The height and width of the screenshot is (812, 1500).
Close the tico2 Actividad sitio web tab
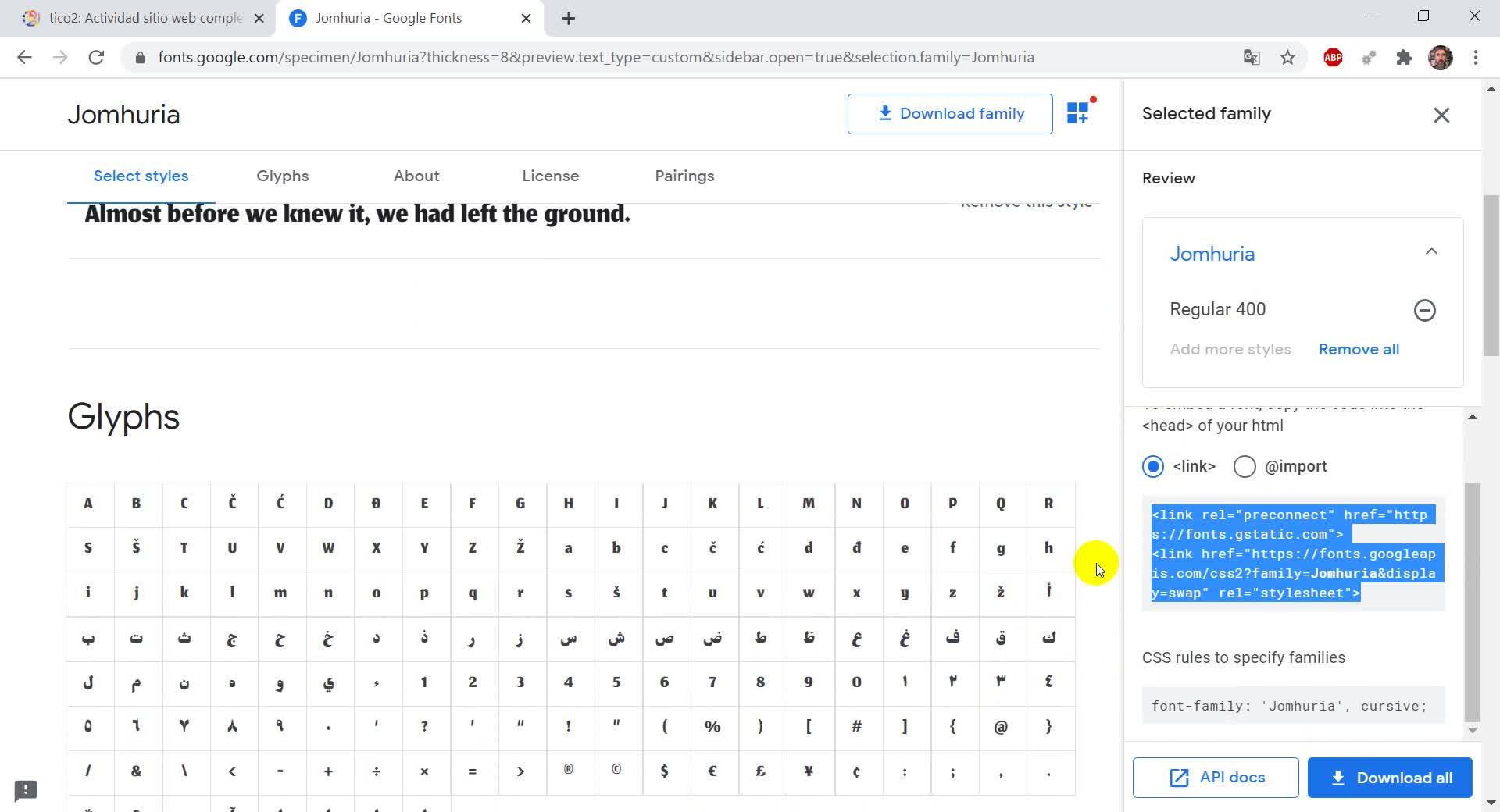[x=259, y=18]
